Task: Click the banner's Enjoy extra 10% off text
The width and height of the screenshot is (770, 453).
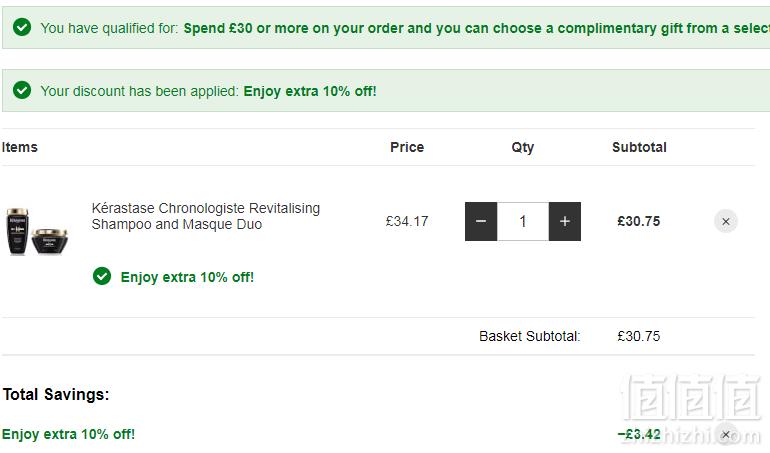Action: [310, 91]
